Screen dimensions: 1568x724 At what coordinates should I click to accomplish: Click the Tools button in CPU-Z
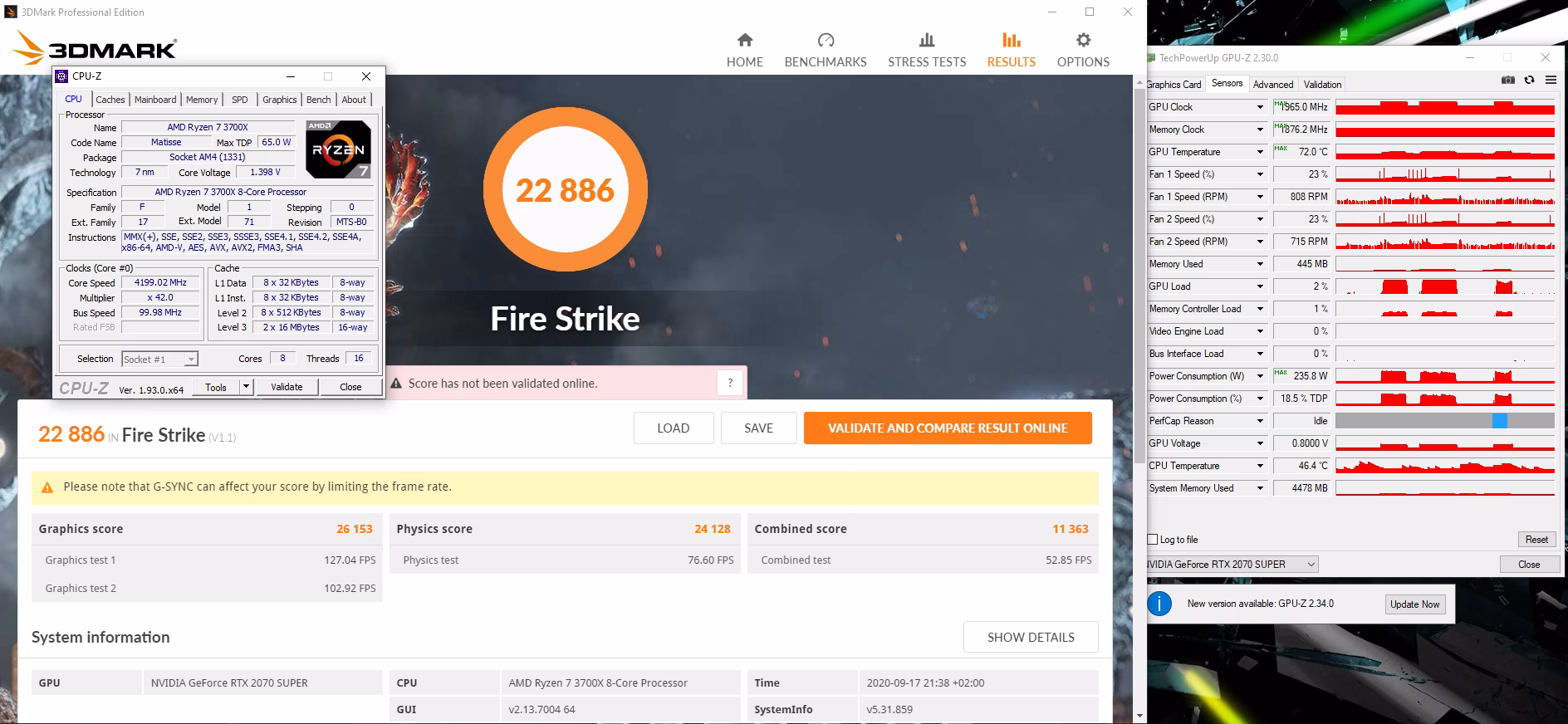tap(216, 387)
